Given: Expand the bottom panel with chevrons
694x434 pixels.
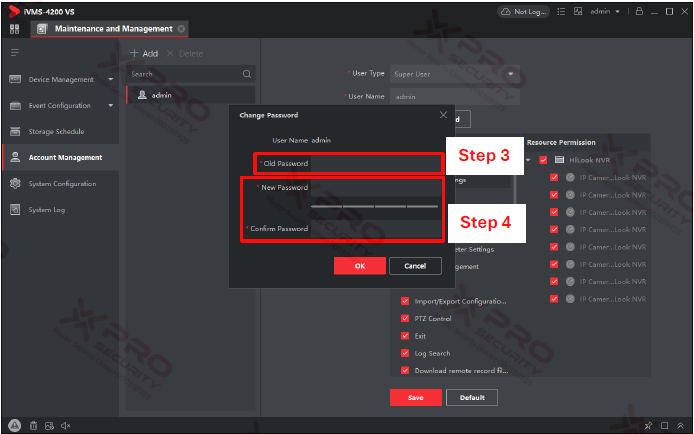Looking at the screenshot, I should click(x=680, y=426).
